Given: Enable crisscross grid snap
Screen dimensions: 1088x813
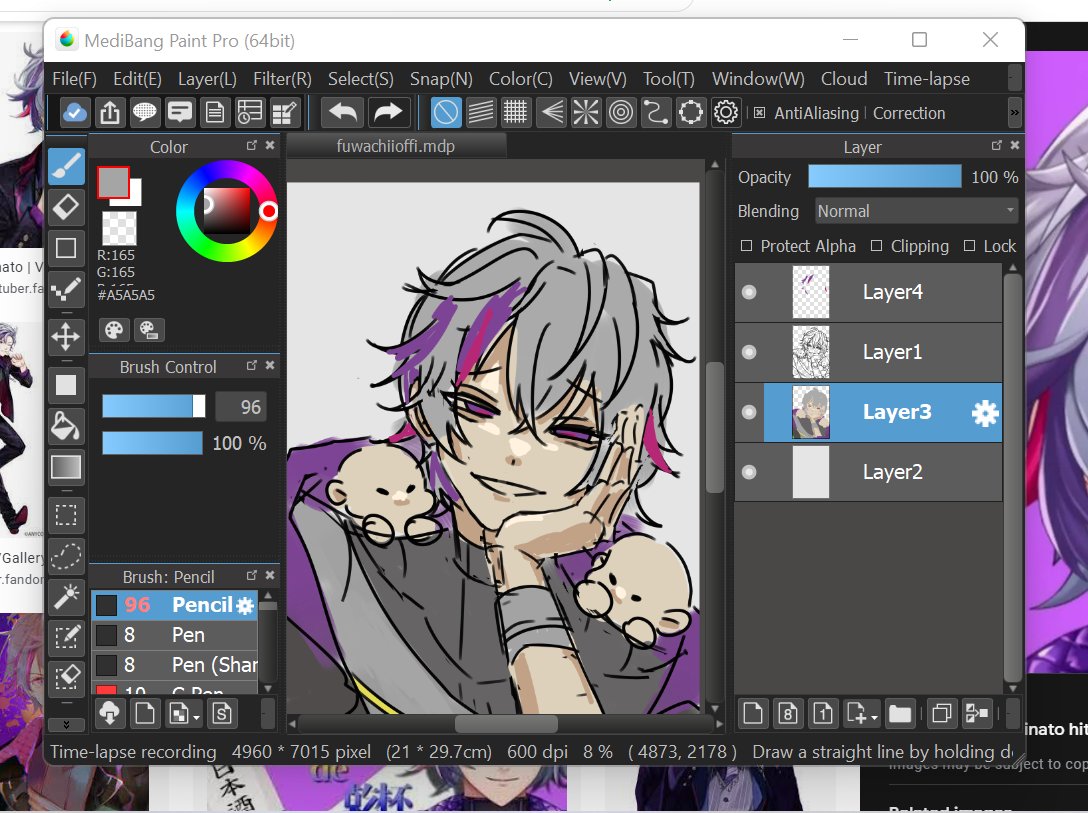Looking at the screenshot, I should click(x=516, y=112).
